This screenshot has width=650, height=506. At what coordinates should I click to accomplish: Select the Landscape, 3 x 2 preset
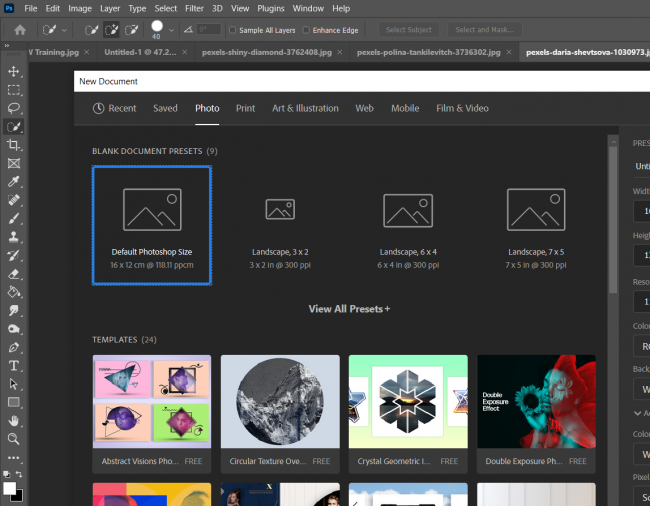pyautogui.click(x=280, y=225)
